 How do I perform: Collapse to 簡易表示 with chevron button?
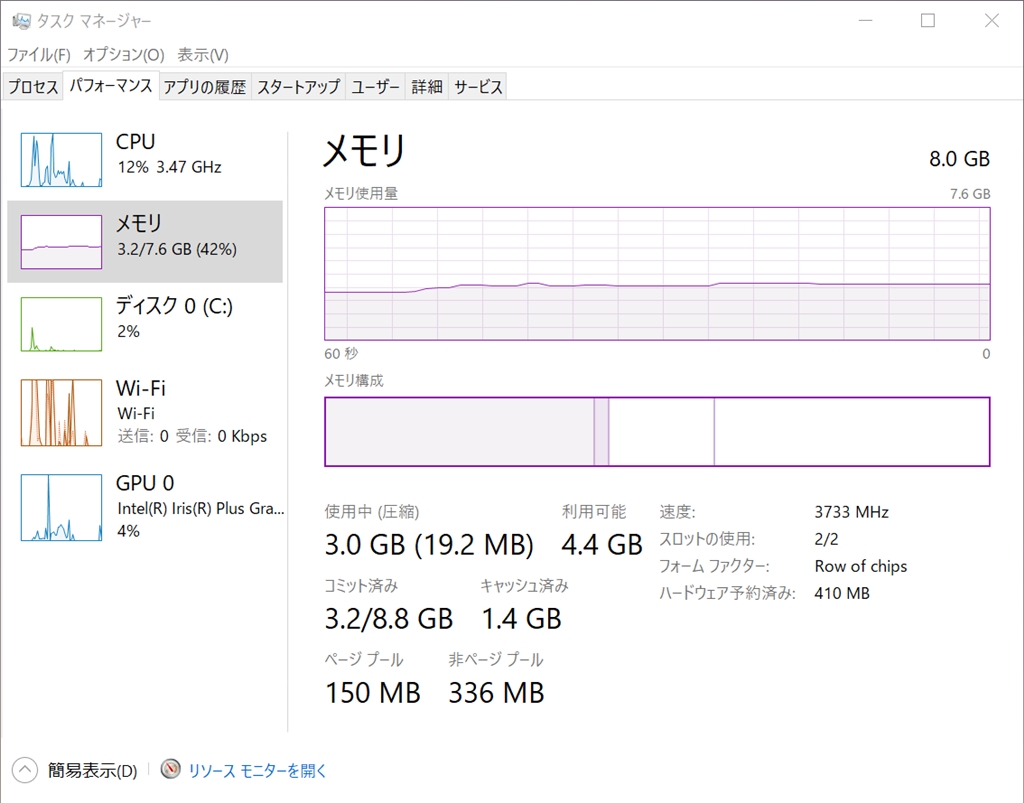pyautogui.click(x=24, y=770)
